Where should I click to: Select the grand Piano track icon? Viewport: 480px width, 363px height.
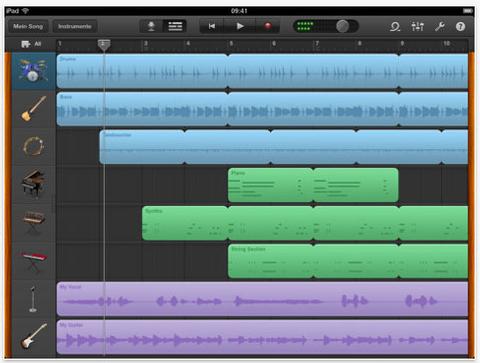click(x=33, y=184)
